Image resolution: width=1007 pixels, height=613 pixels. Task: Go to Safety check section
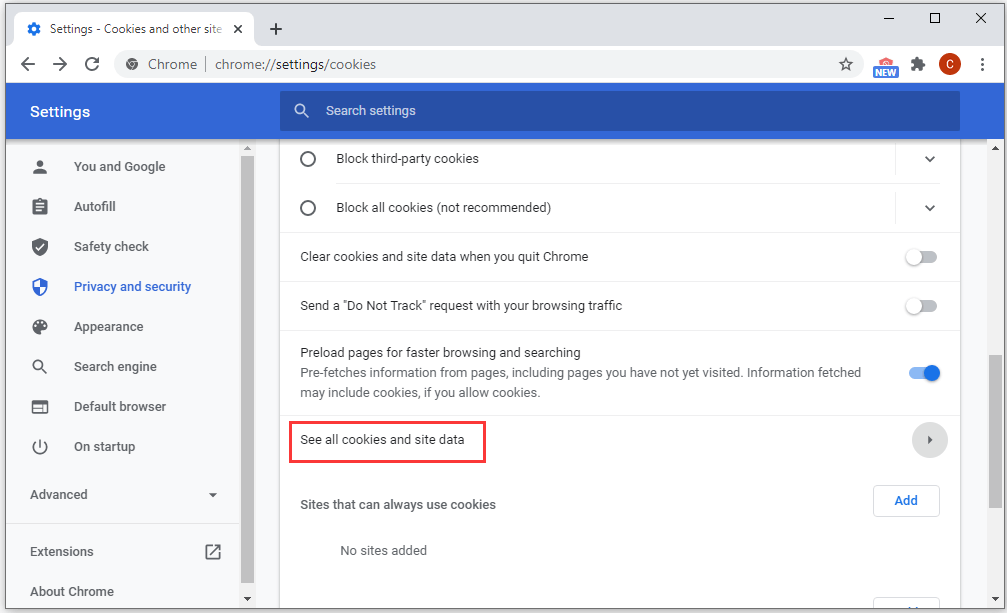[x=111, y=246]
